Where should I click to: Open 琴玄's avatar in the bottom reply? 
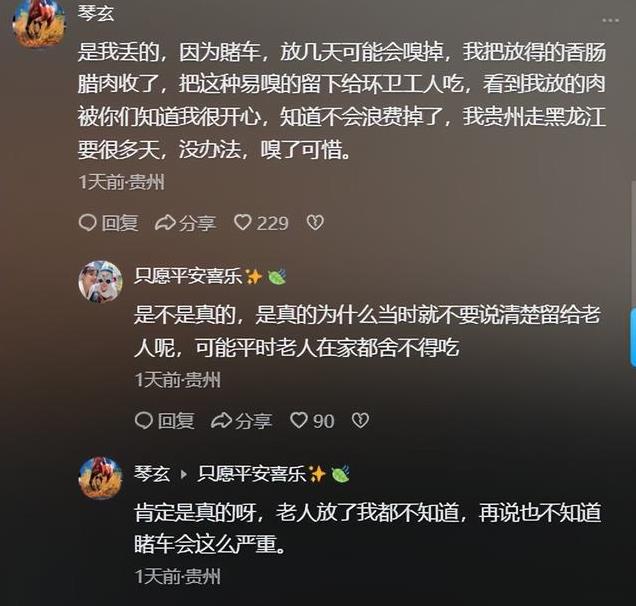point(100,478)
